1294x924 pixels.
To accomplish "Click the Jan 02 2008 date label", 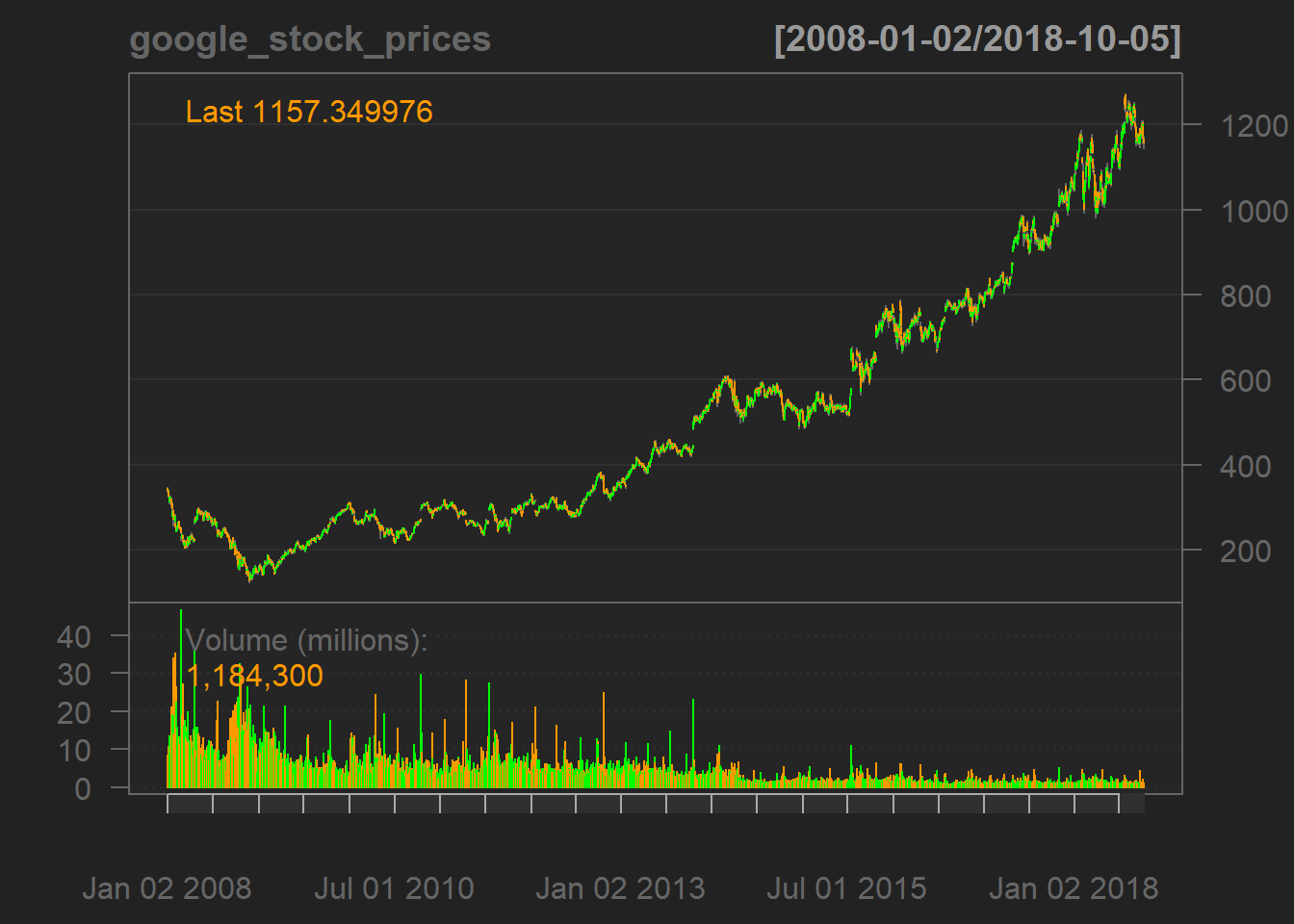I will point(167,887).
